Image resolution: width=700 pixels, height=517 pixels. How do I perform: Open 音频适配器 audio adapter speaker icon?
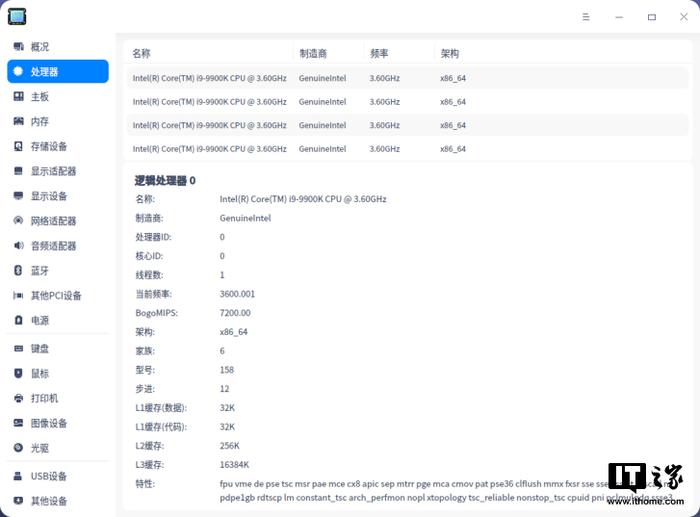point(18,246)
